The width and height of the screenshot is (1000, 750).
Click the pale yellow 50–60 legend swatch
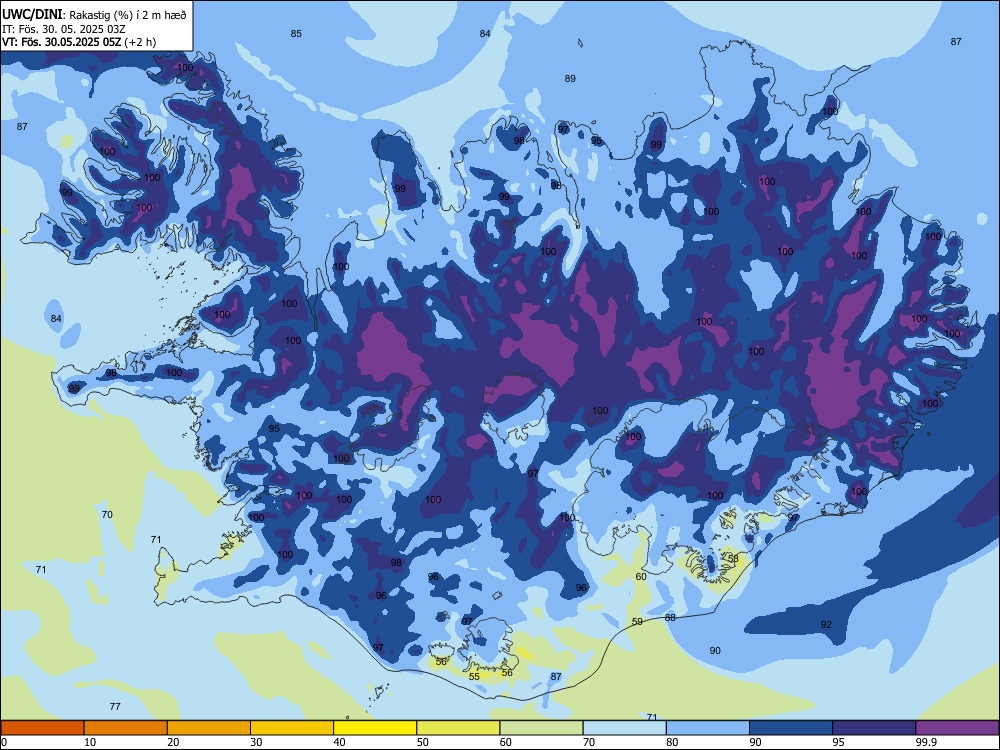pos(458,728)
